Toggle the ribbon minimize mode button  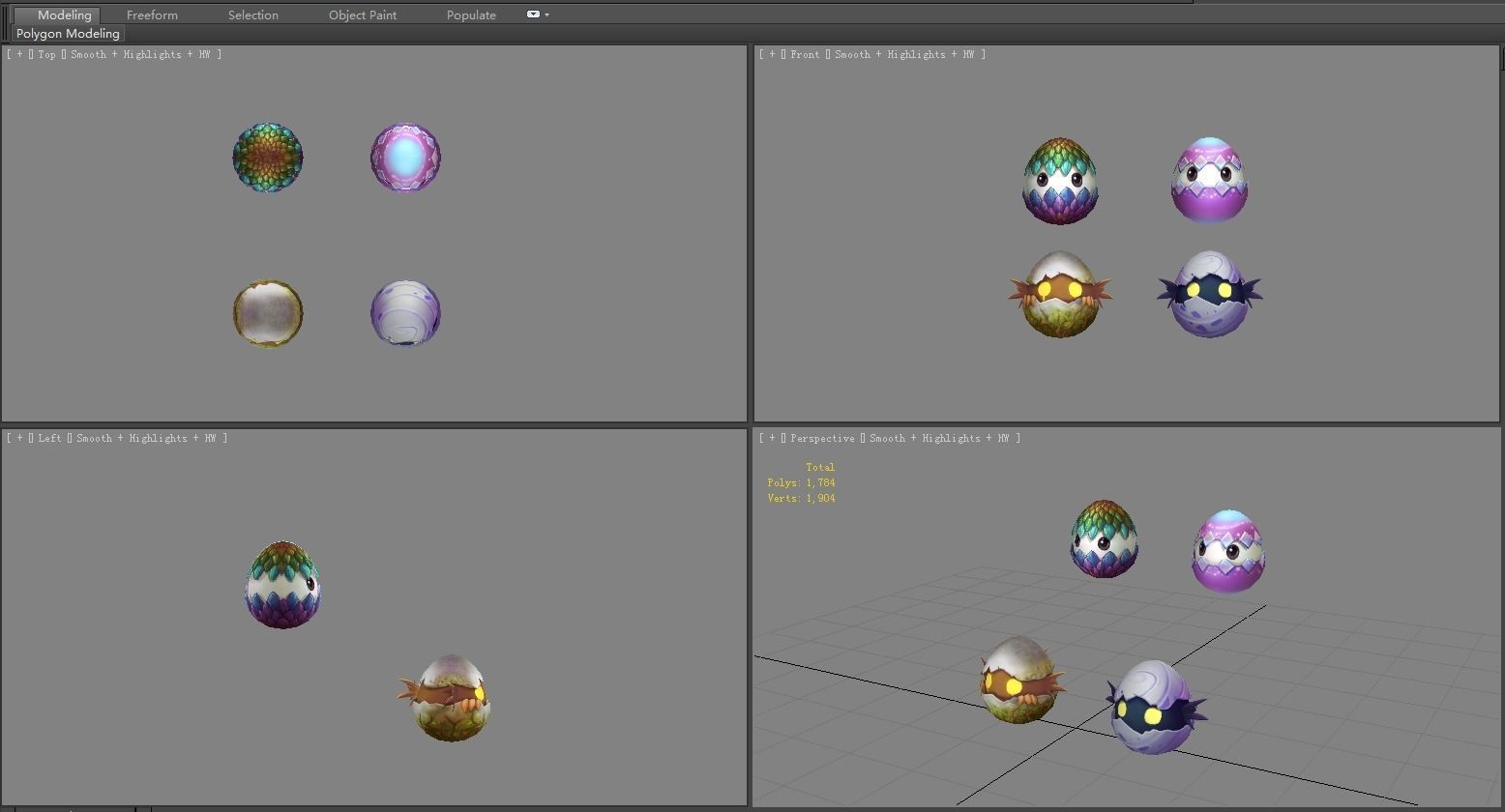tap(533, 14)
